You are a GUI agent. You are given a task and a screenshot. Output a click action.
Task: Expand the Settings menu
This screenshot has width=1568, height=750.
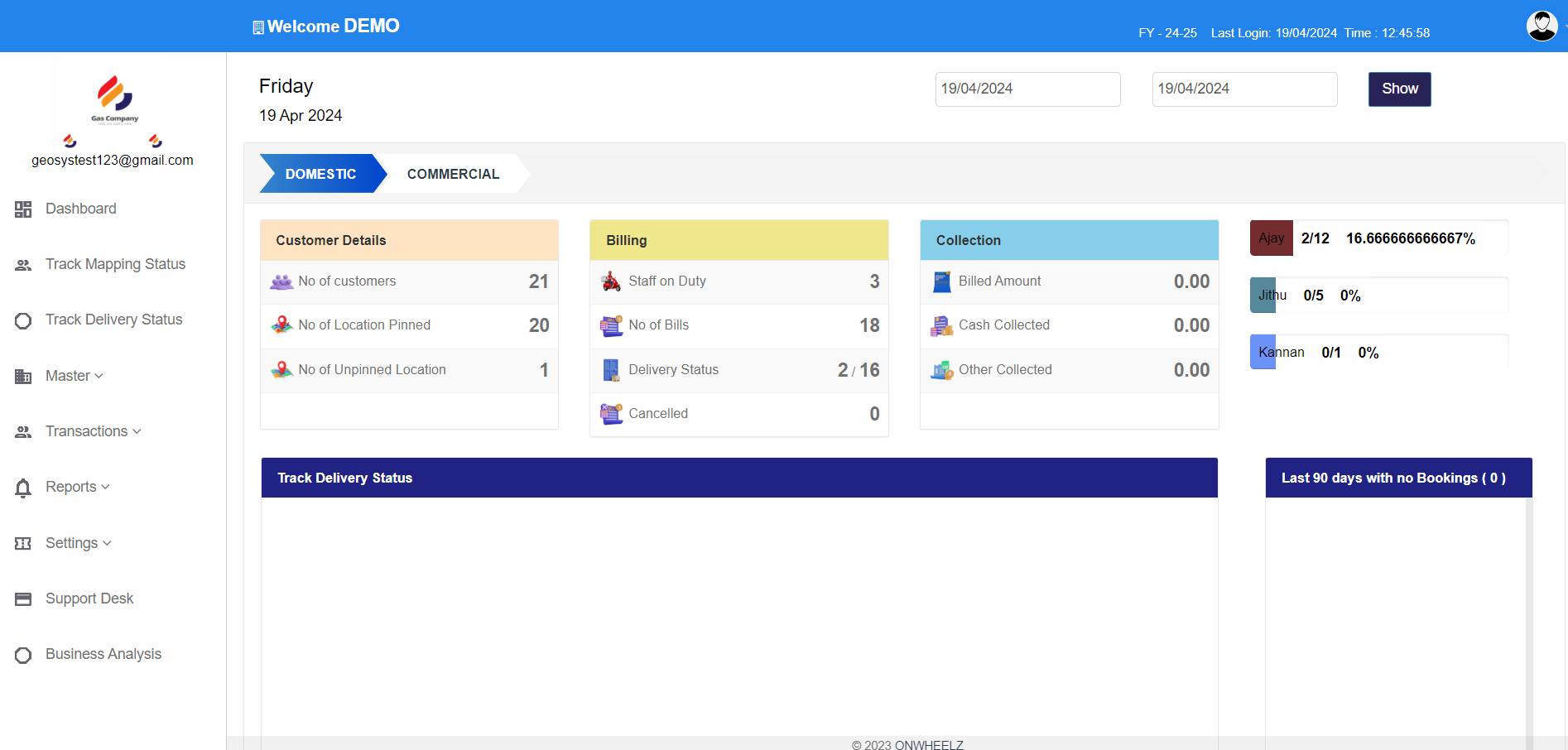(x=78, y=543)
